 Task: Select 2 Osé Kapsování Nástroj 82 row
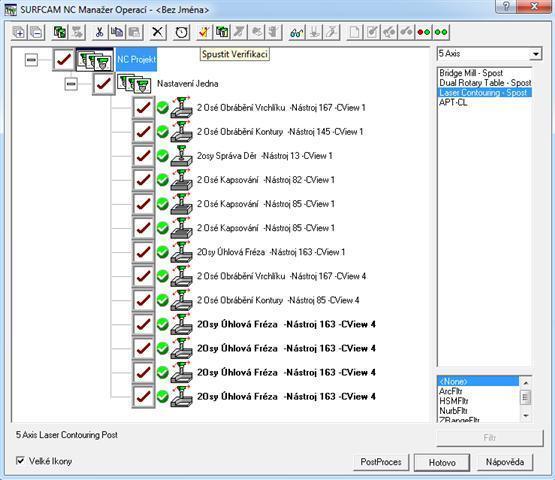pyautogui.click(x=265, y=180)
